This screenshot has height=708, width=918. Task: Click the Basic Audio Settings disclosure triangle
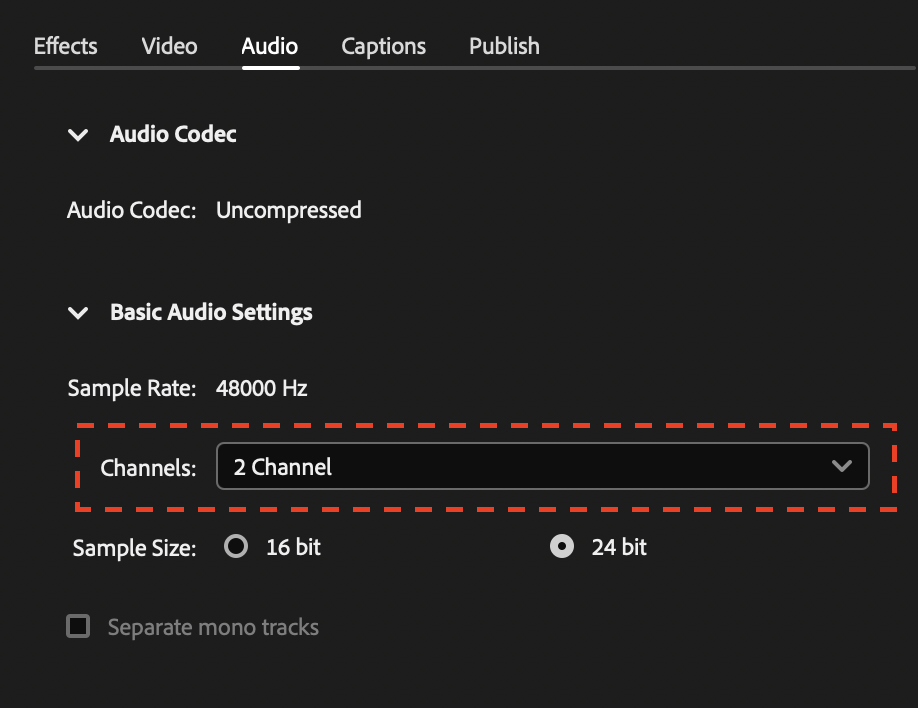(78, 313)
